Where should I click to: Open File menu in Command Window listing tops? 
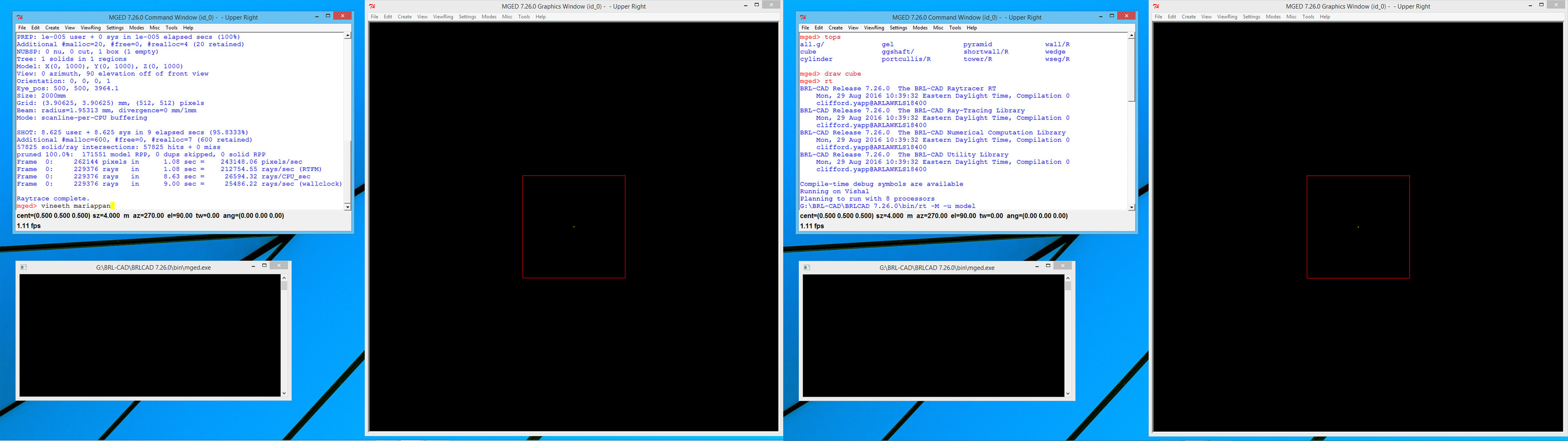(x=805, y=27)
